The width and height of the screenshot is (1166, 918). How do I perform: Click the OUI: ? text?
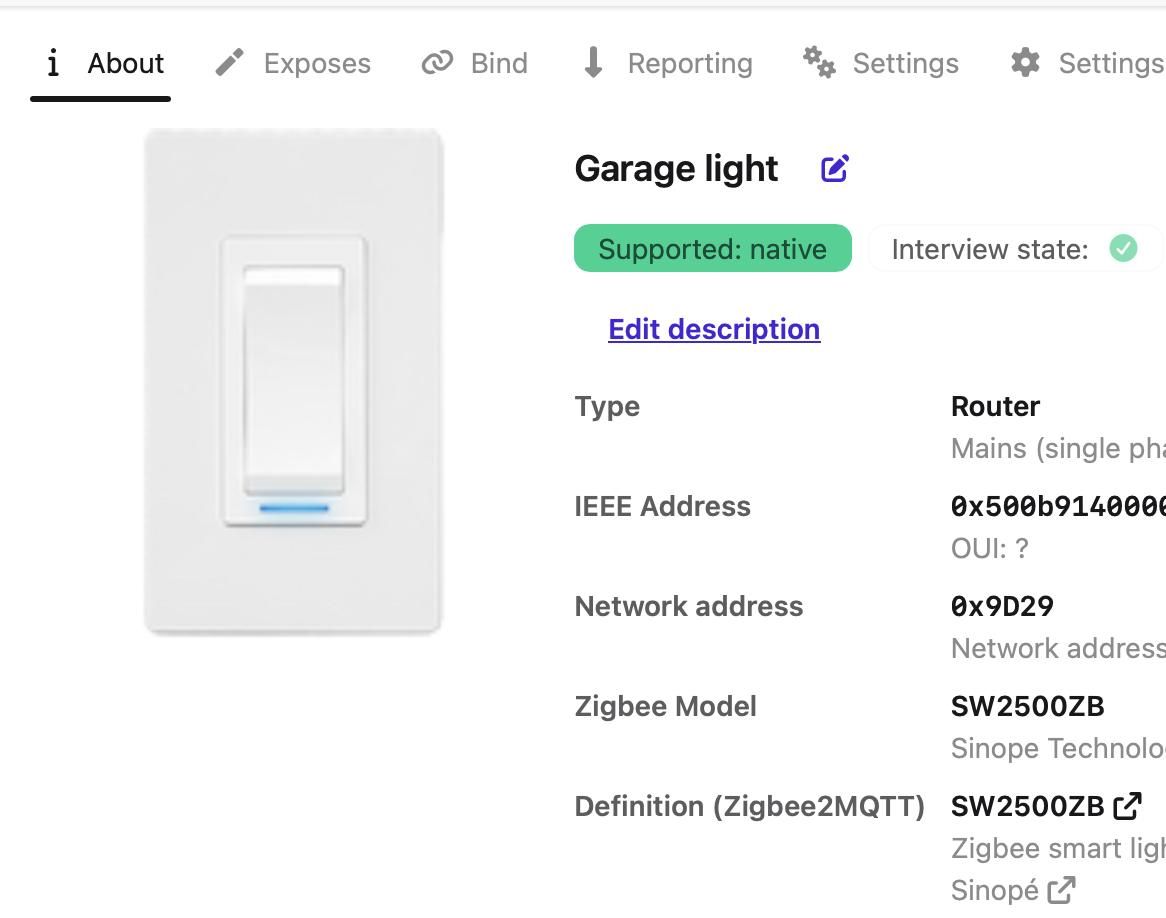coord(990,548)
